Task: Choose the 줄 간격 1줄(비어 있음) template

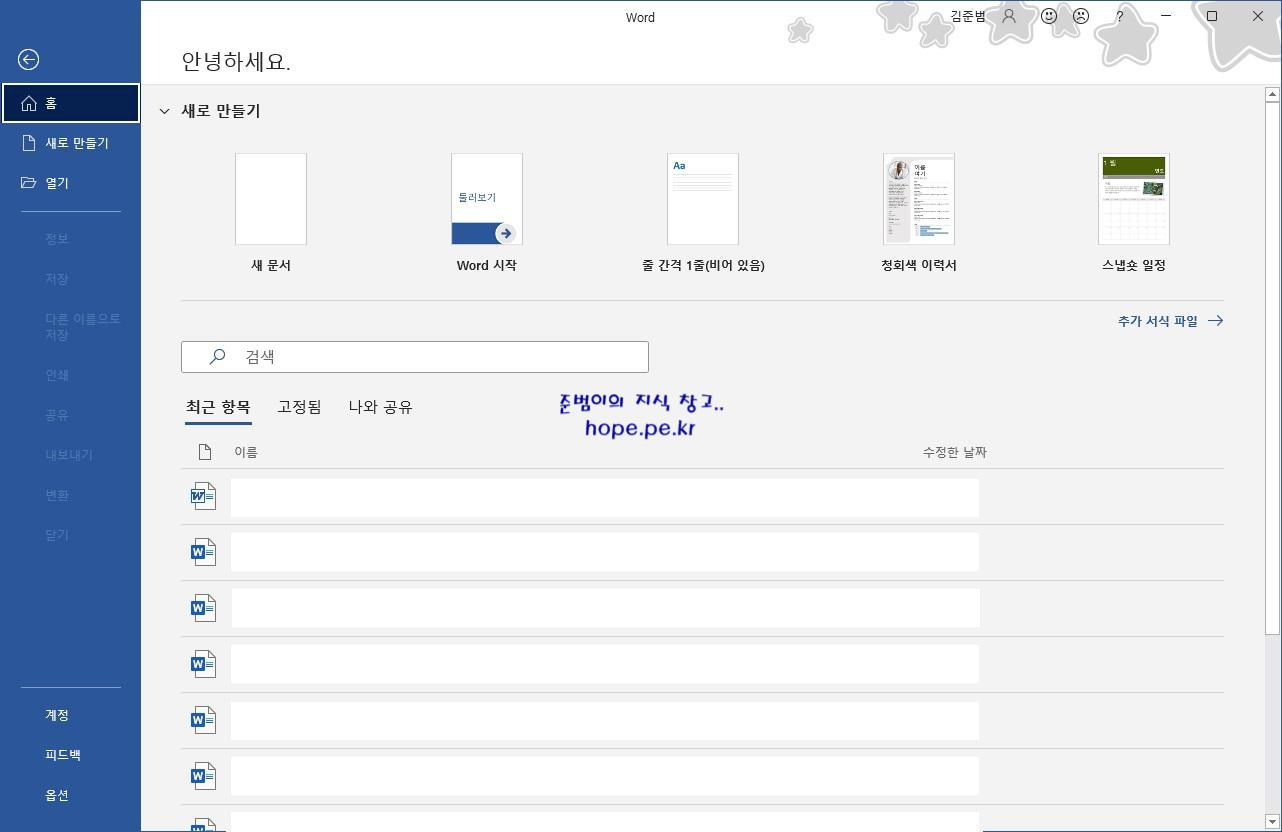Action: coord(703,212)
